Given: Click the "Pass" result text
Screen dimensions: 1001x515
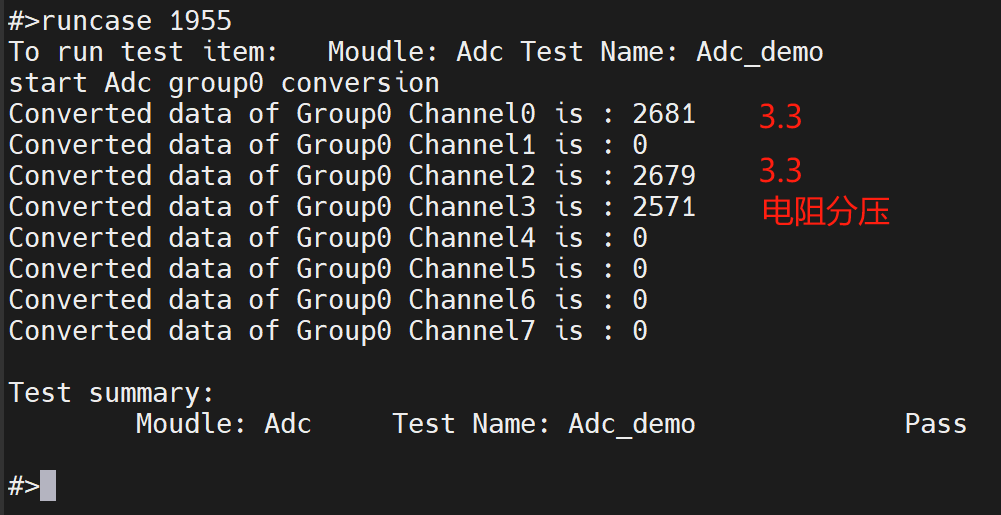Looking at the screenshot, I should 935,424.
